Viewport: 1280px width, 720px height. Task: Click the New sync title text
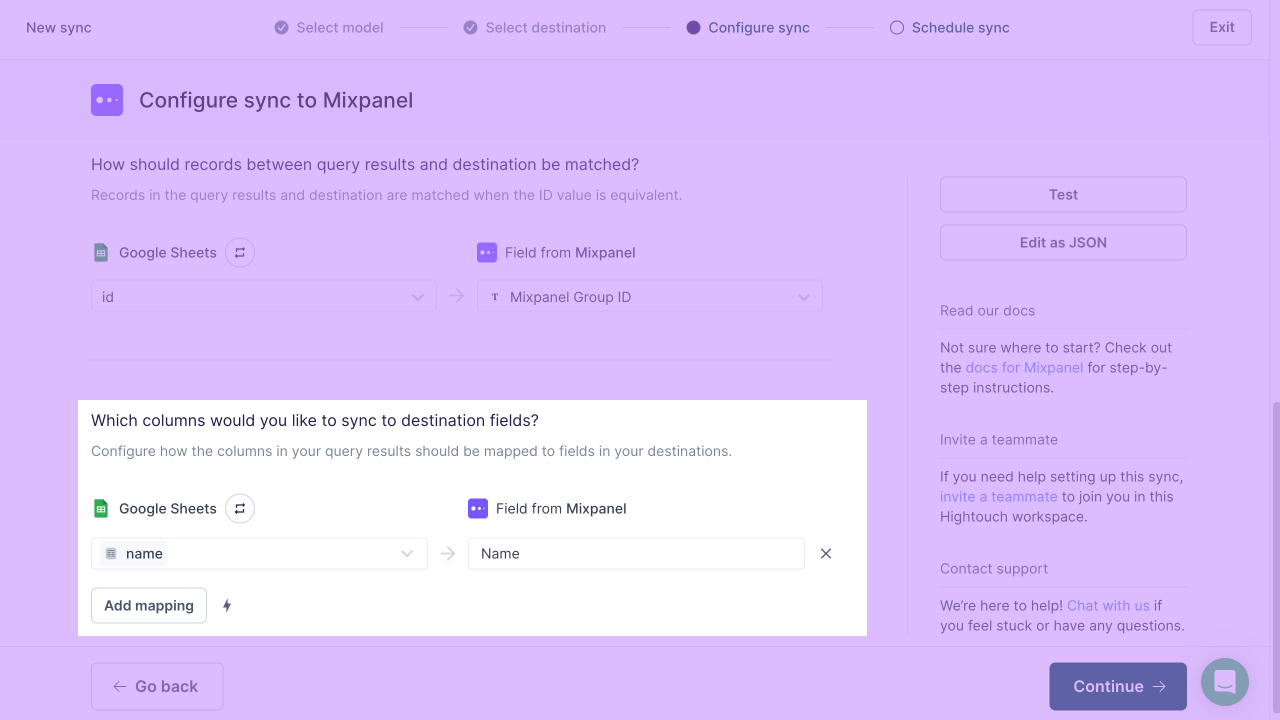coord(59,28)
